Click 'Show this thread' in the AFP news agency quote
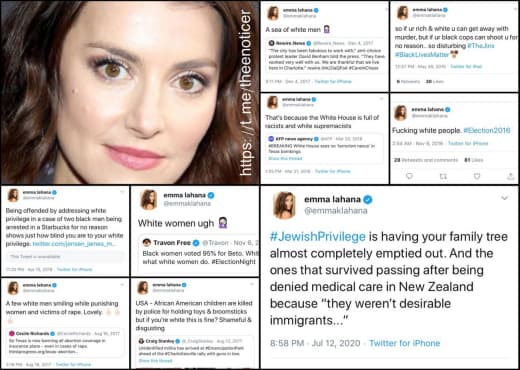520x370 pixels. (x=285, y=158)
